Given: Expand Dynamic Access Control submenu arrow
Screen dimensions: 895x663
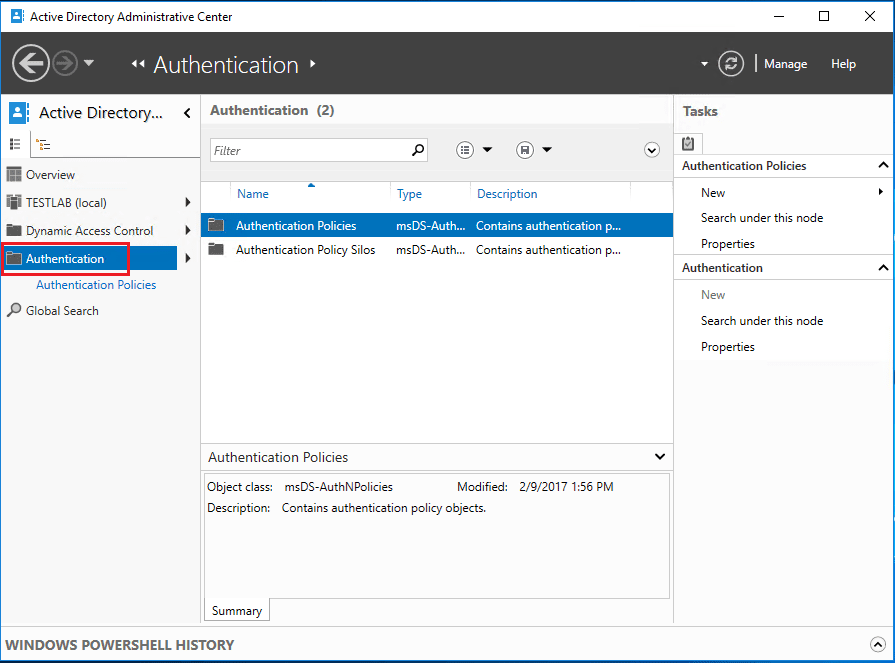Looking at the screenshot, I should 187,231.
